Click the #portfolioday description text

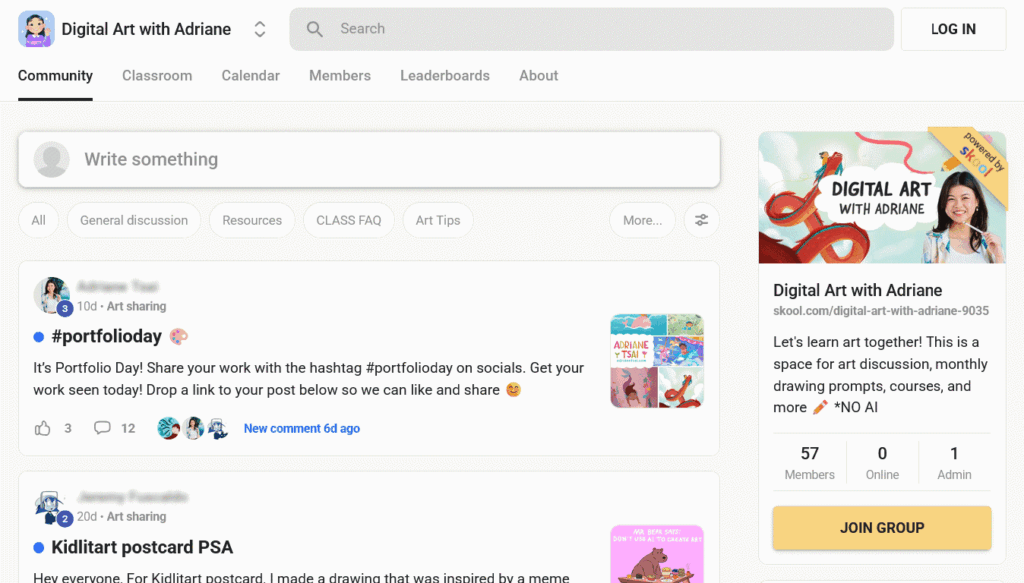309,379
